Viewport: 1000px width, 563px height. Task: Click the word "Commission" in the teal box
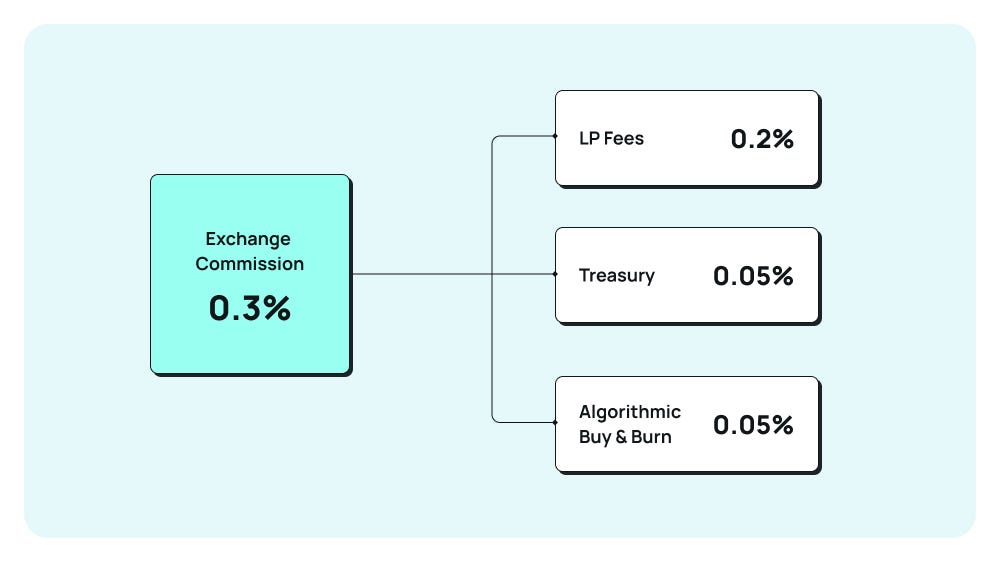[250, 264]
